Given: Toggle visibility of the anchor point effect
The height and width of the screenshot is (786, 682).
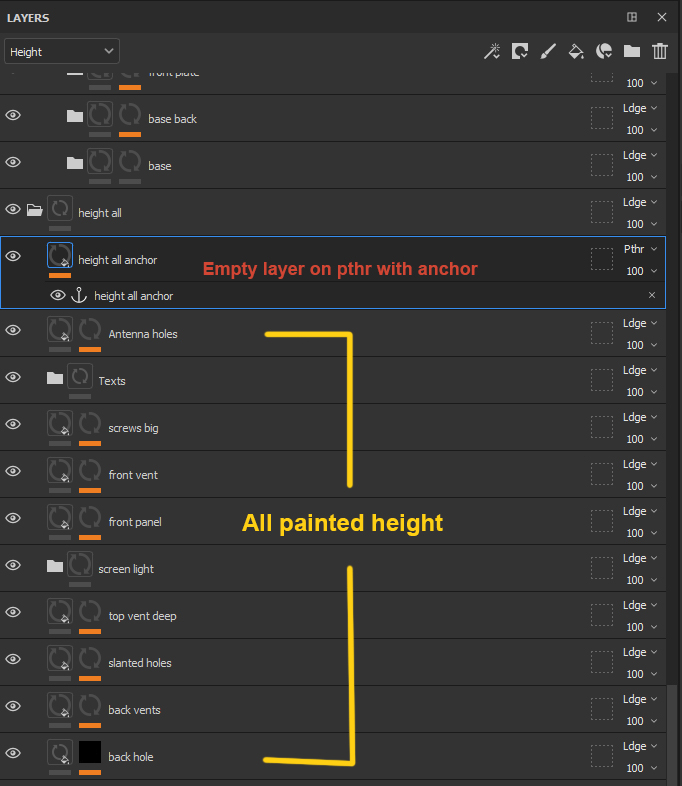Looking at the screenshot, I should coord(58,295).
